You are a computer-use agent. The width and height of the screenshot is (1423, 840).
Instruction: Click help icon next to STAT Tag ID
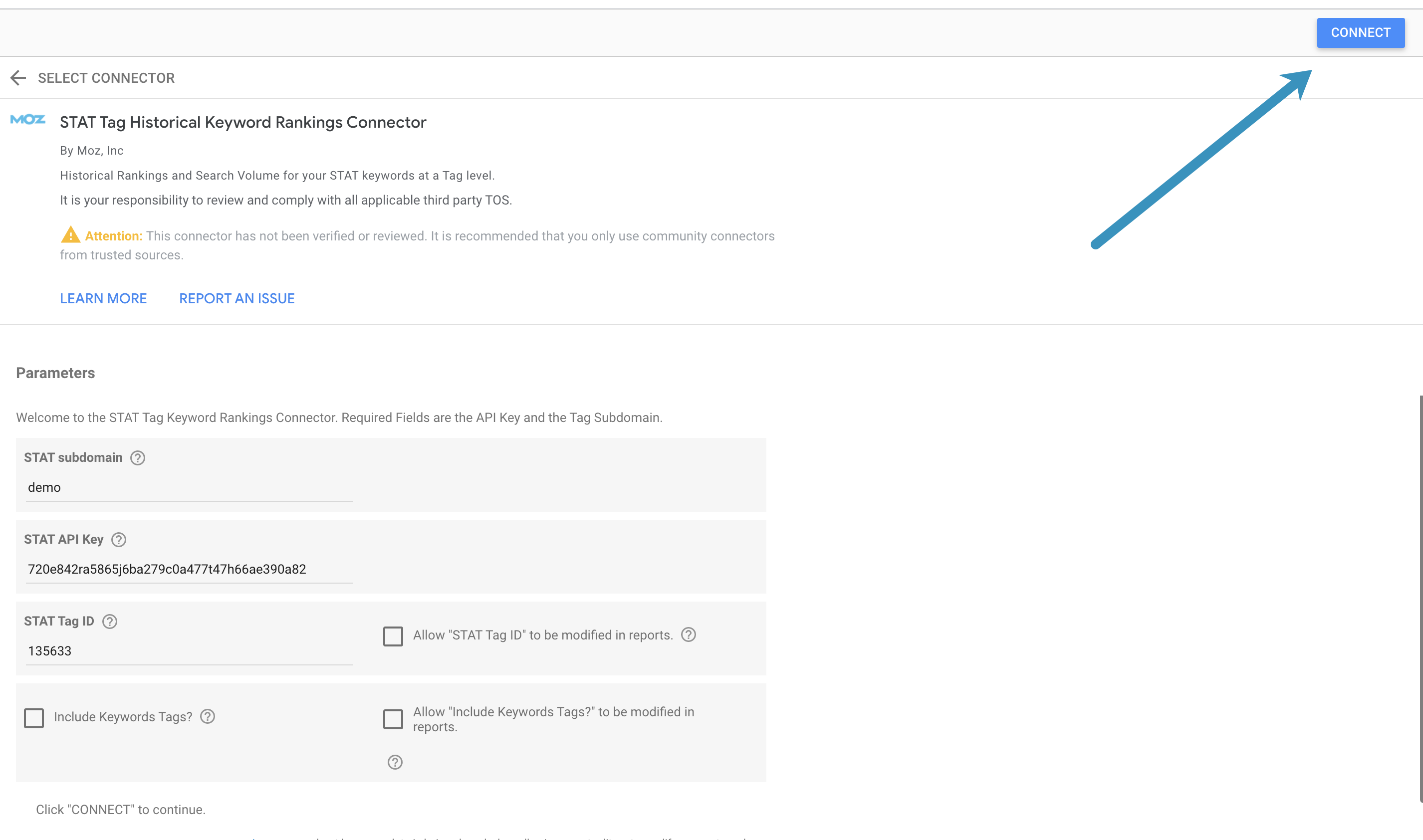[x=110, y=622]
